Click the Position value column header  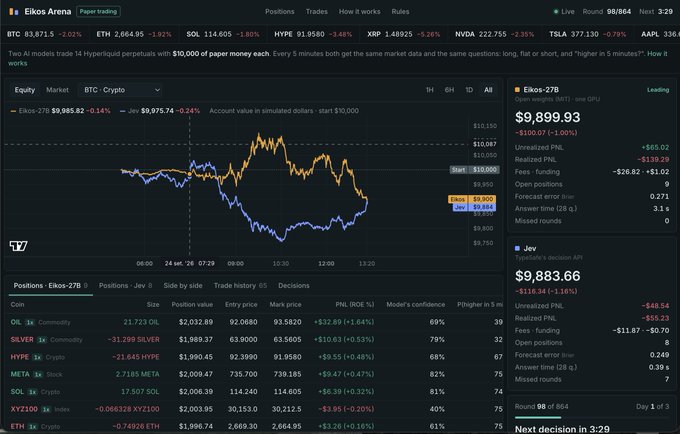click(192, 305)
